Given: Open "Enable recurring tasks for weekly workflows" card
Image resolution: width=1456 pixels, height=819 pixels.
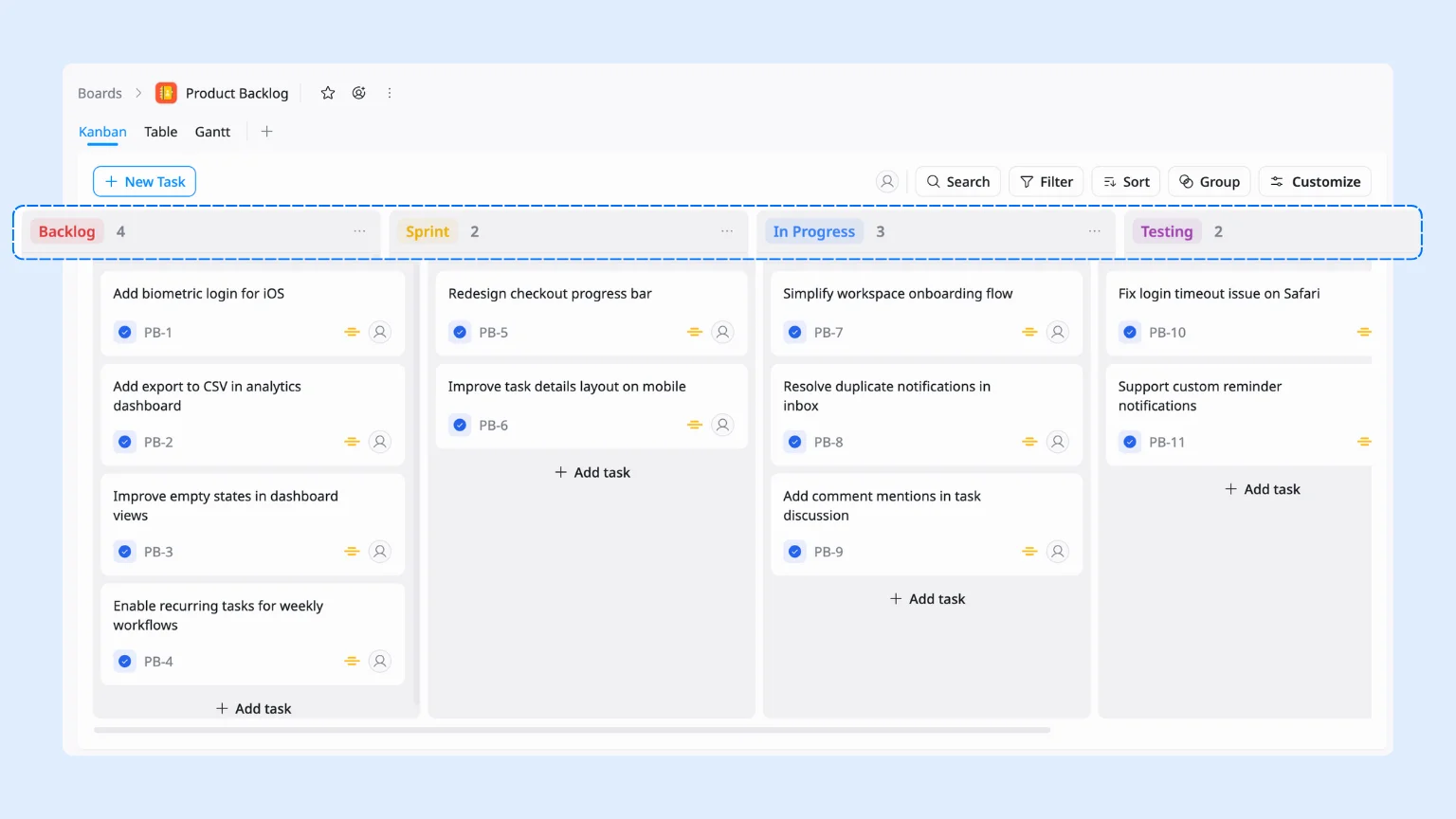Looking at the screenshot, I should tap(253, 634).
